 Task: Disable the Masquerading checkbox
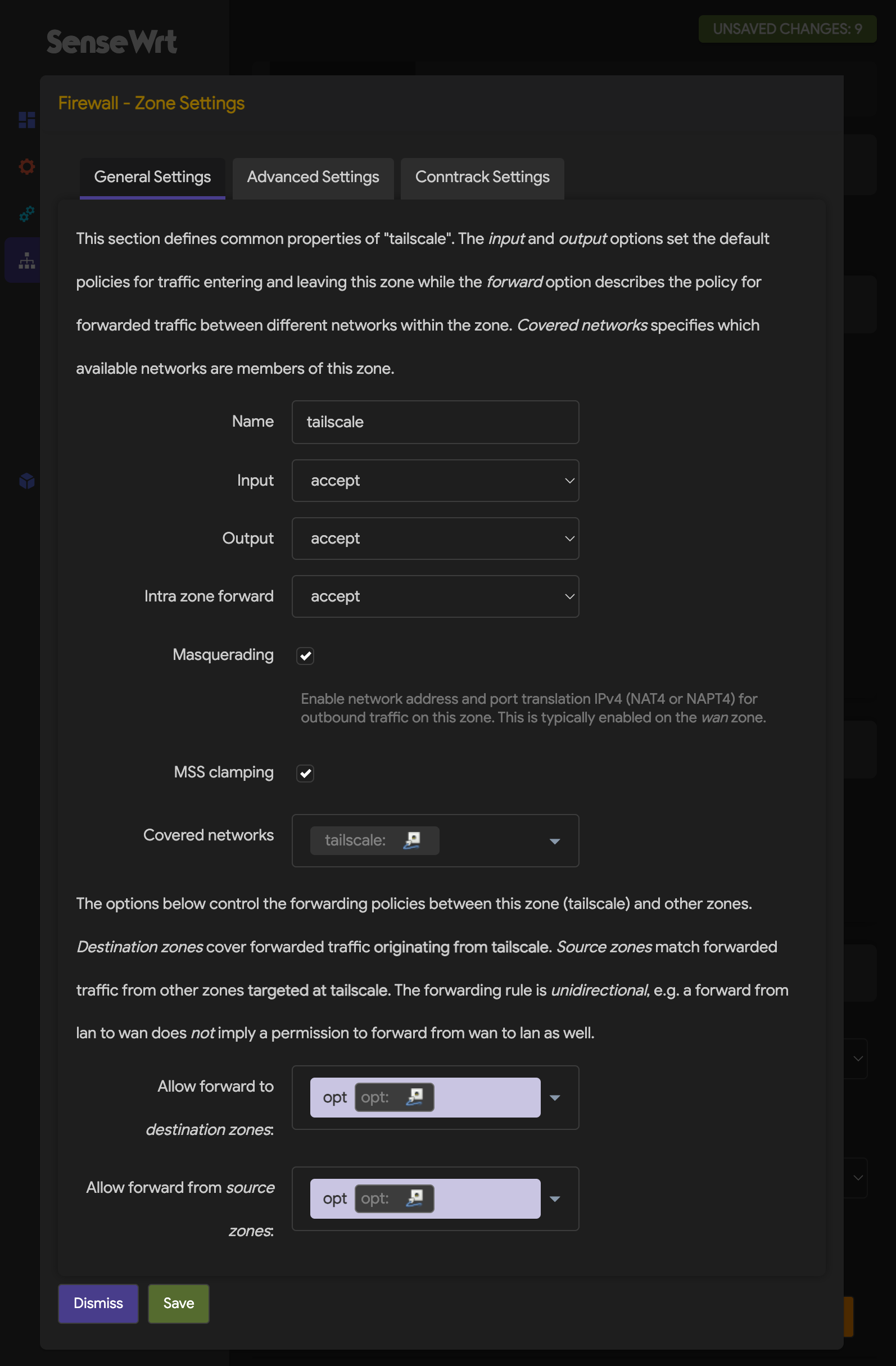305,655
